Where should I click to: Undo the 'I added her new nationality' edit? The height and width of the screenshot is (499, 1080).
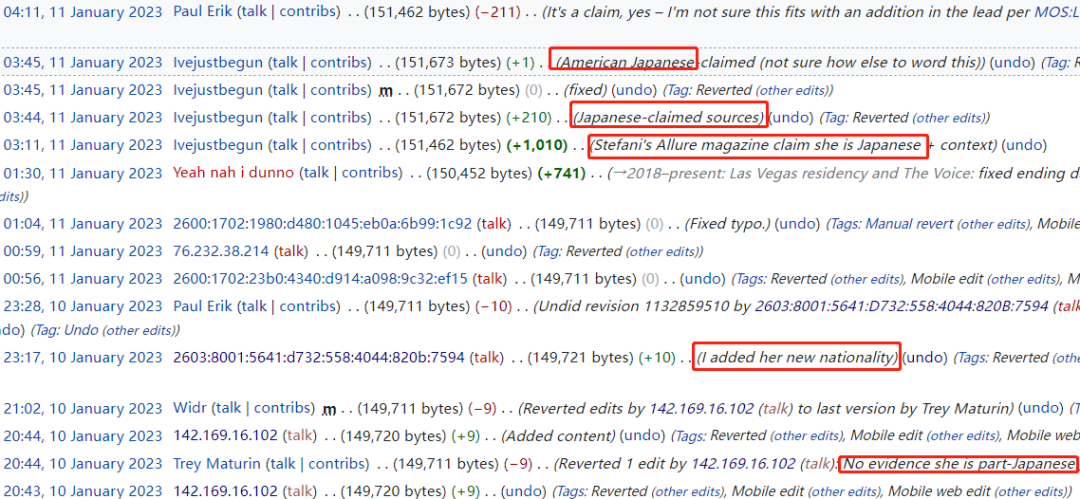pos(925,357)
